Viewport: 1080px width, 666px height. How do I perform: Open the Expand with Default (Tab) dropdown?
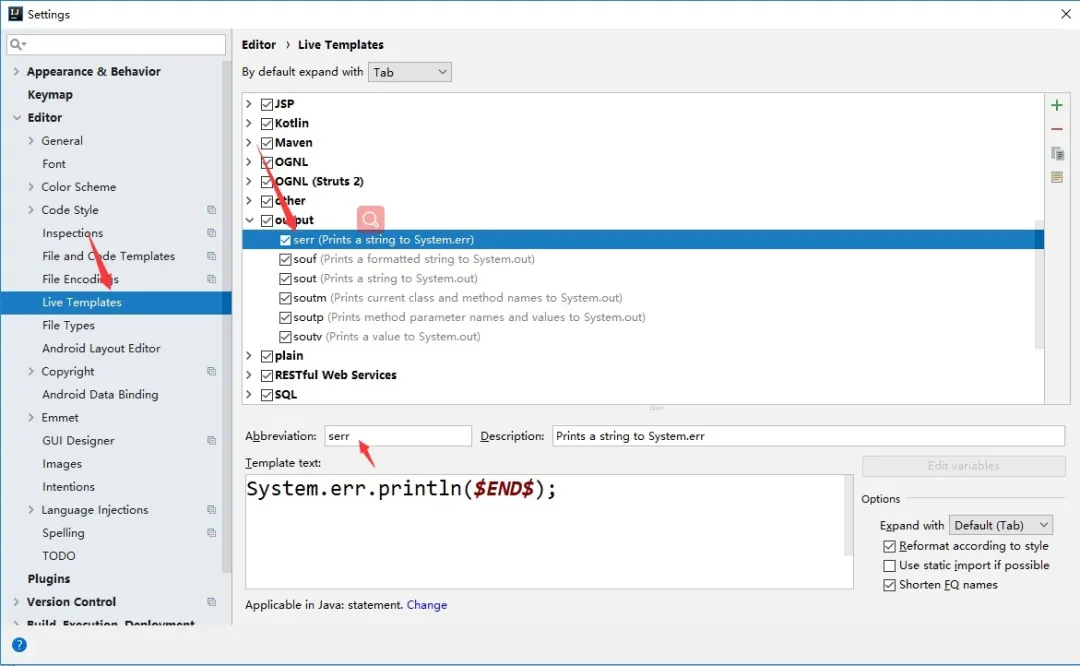click(1000, 525)
